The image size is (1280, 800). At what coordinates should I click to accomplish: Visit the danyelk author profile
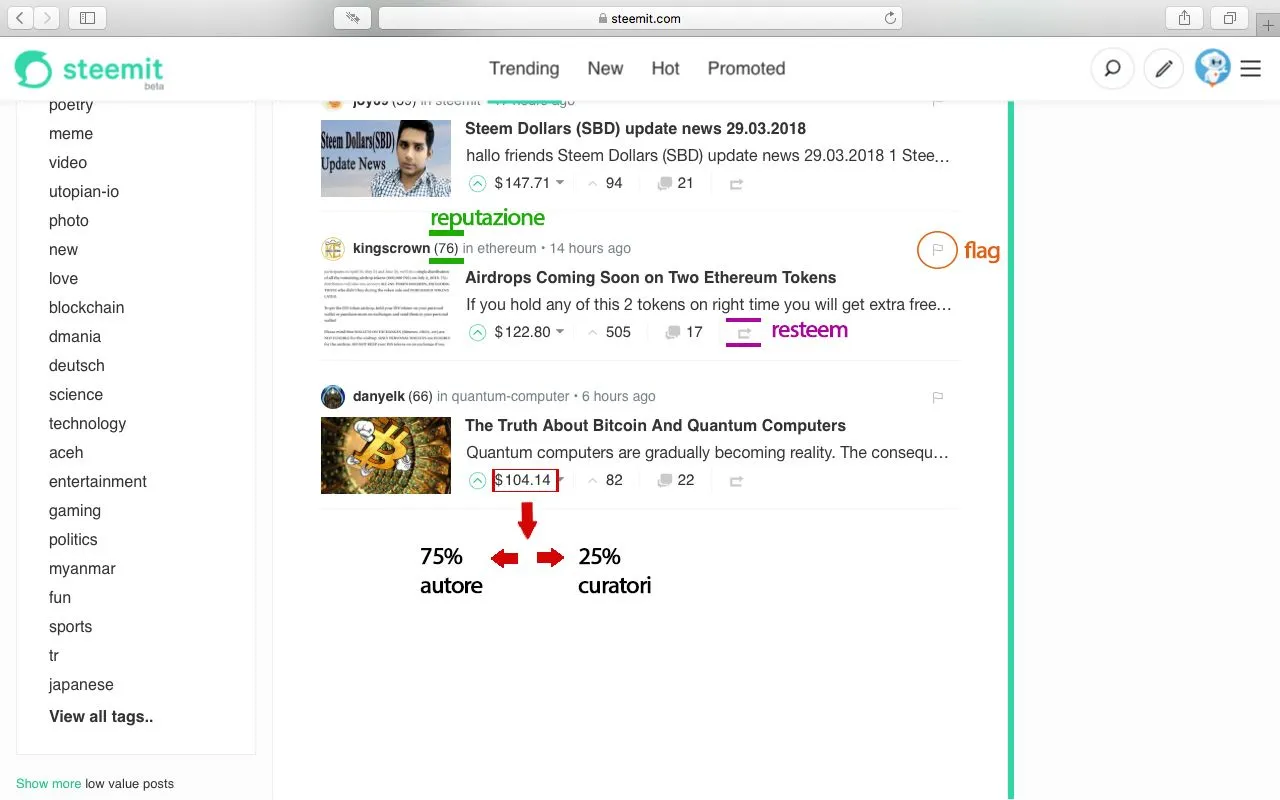pos(378,396)
